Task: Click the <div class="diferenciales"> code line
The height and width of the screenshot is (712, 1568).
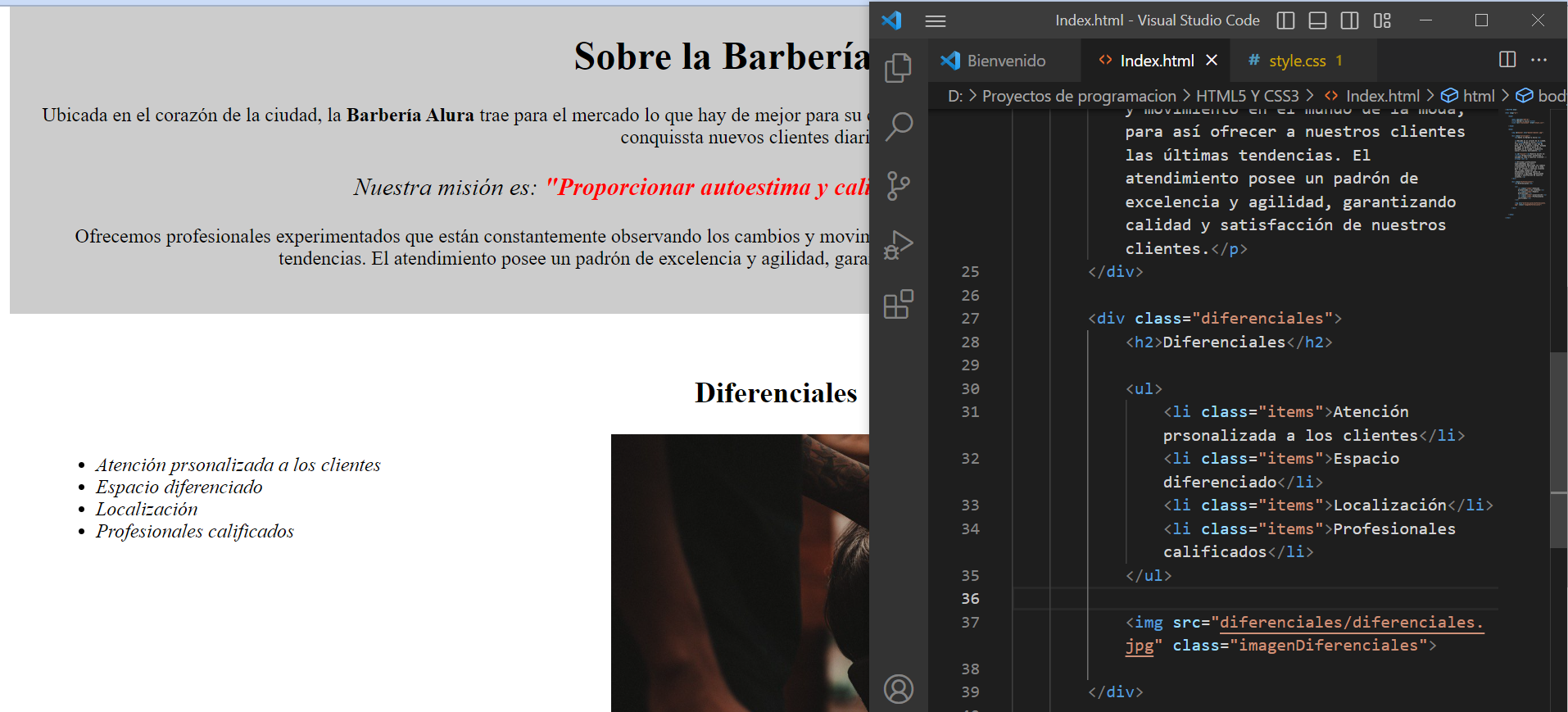Action: click(1215, 318)
